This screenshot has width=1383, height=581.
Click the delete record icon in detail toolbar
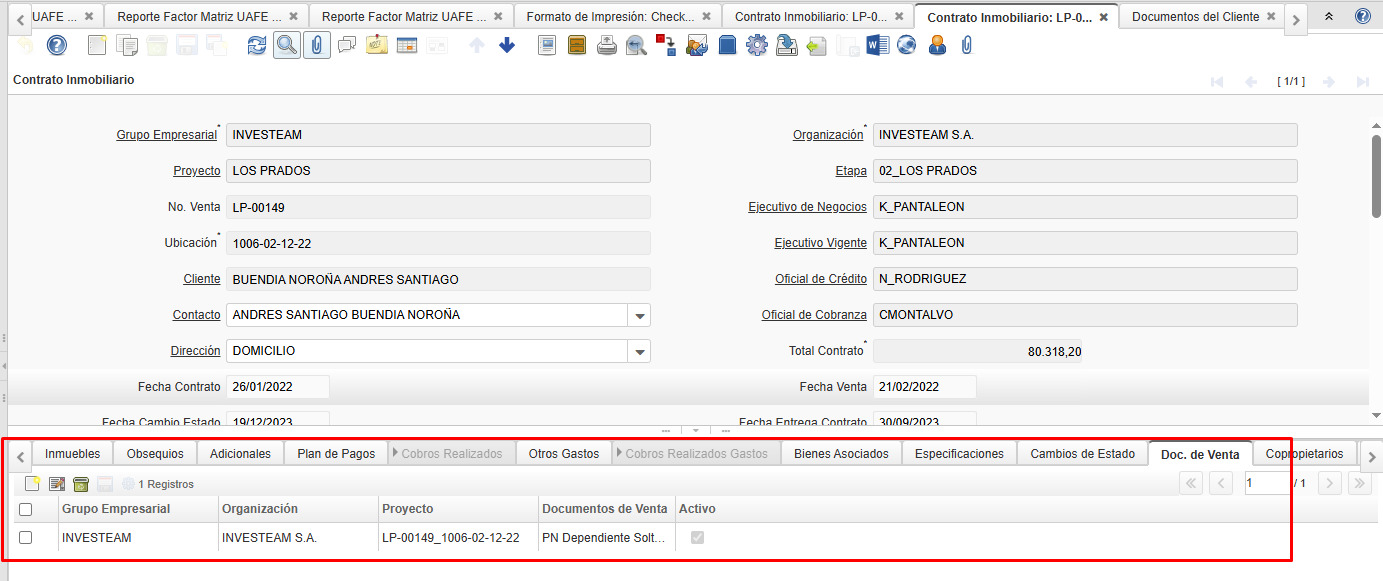(81, 484)
